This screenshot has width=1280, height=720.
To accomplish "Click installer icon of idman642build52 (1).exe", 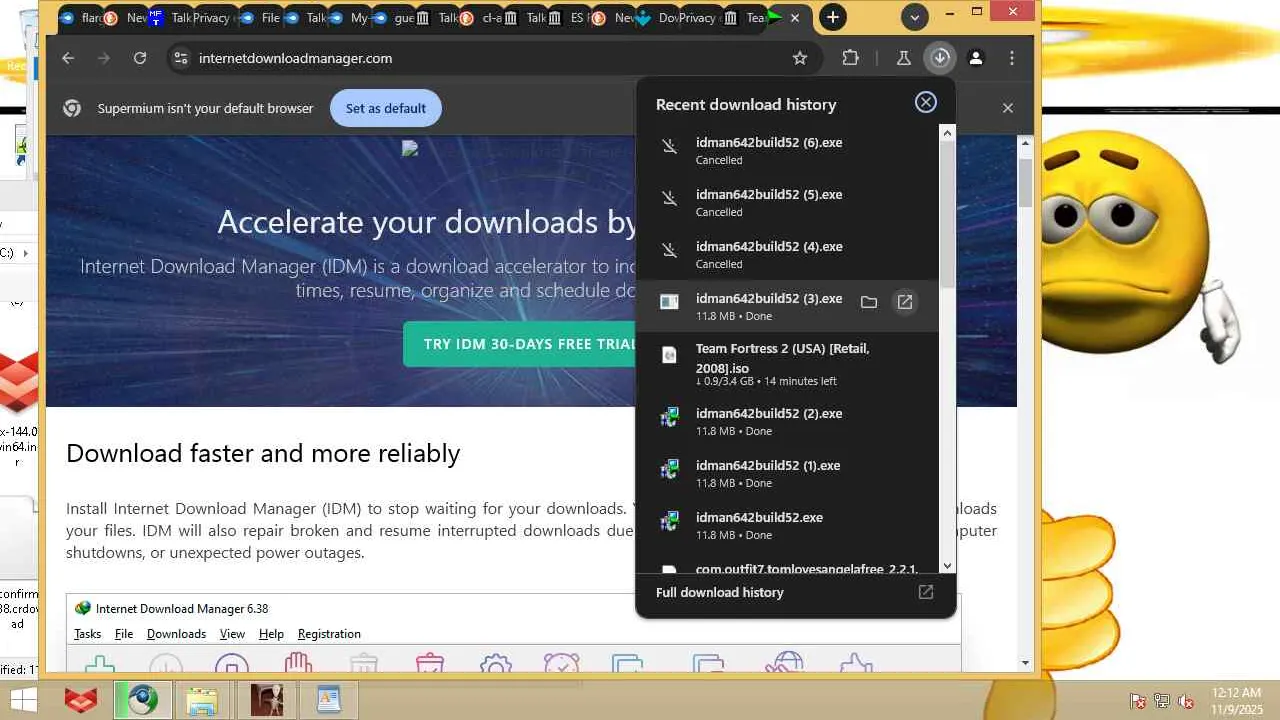I will click(670, 469).
